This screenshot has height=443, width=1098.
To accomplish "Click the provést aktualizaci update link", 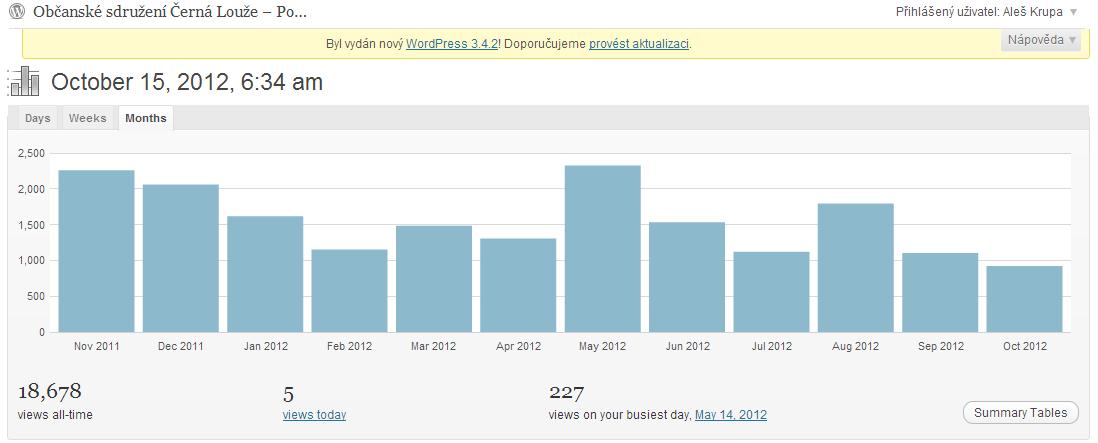I will click(639, 44).
